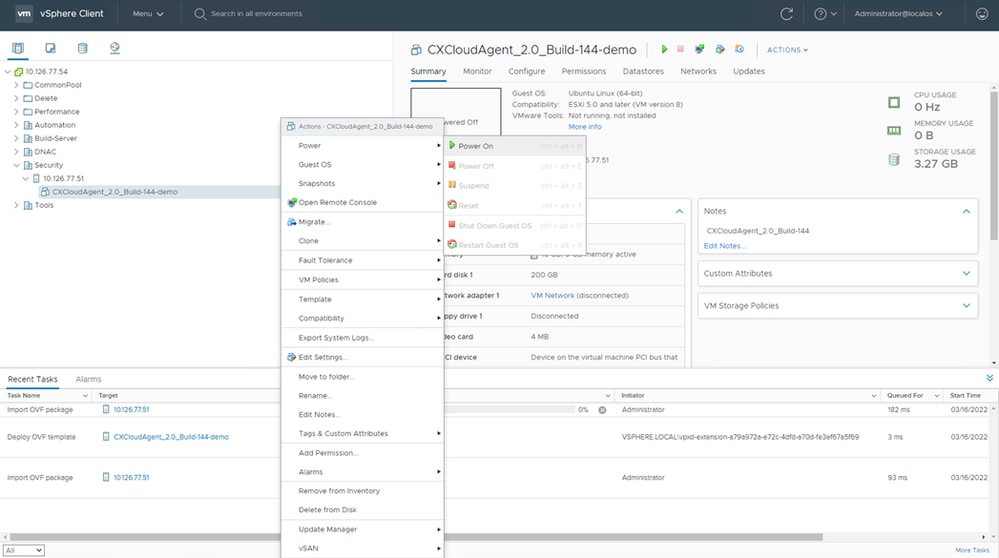This screenshot has height=558, width=999.
Task: Choose Open Remote Console from context menu
Action: 363,203
